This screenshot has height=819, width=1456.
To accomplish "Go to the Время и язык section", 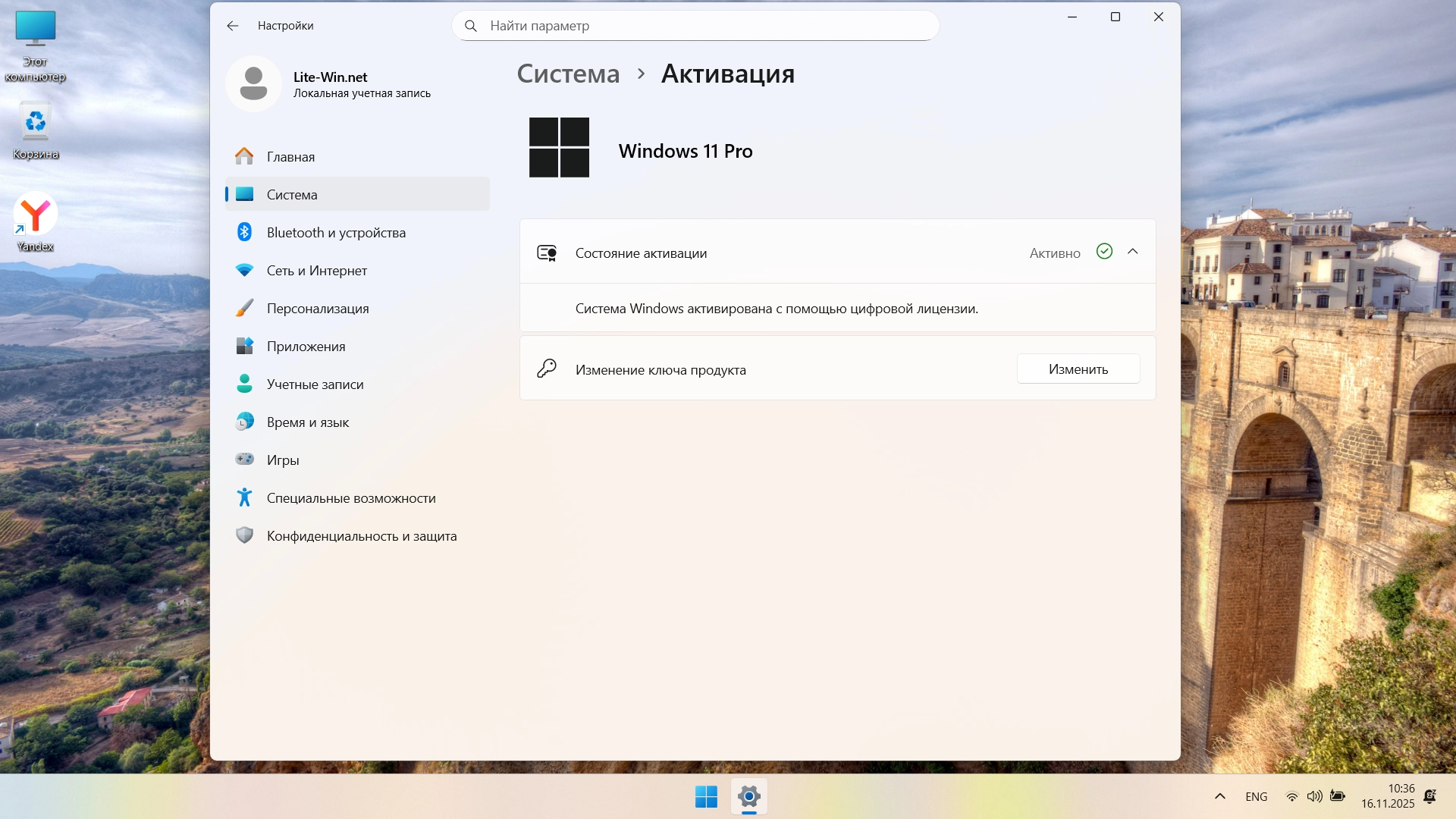I will [307, 422].
